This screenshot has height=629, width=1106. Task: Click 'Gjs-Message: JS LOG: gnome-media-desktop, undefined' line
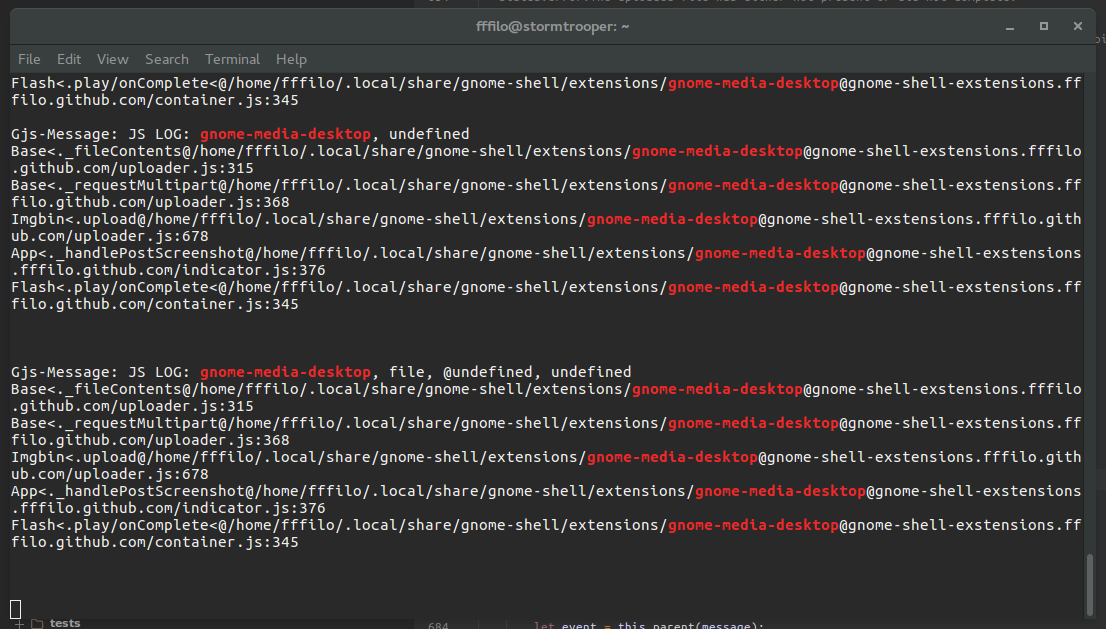240,134
